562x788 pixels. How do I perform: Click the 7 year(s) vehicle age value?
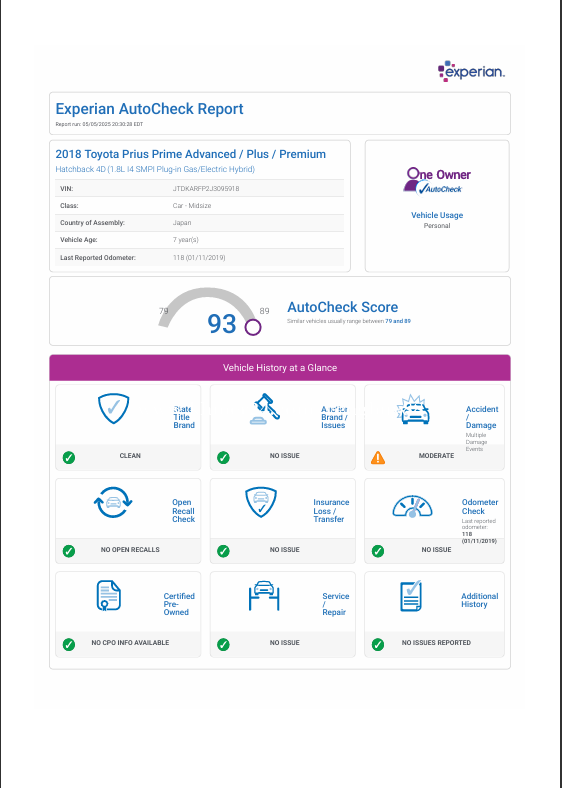point(186,240)
